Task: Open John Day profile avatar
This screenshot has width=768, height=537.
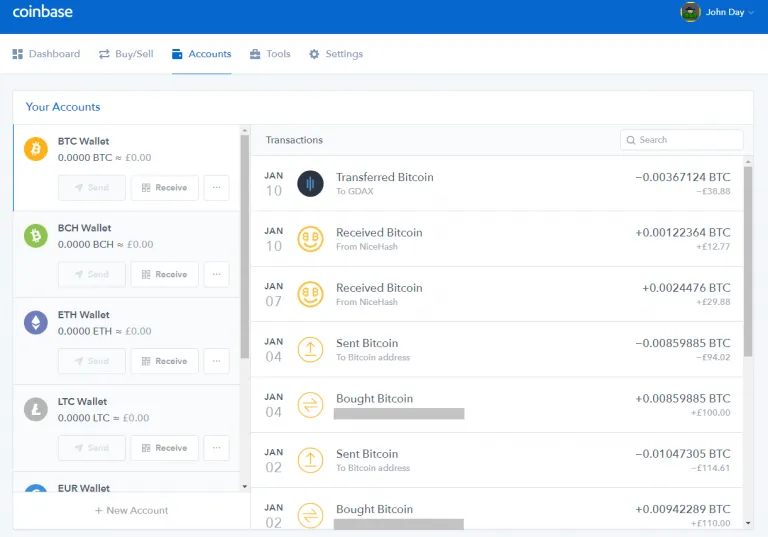Action: pos(690,12)
